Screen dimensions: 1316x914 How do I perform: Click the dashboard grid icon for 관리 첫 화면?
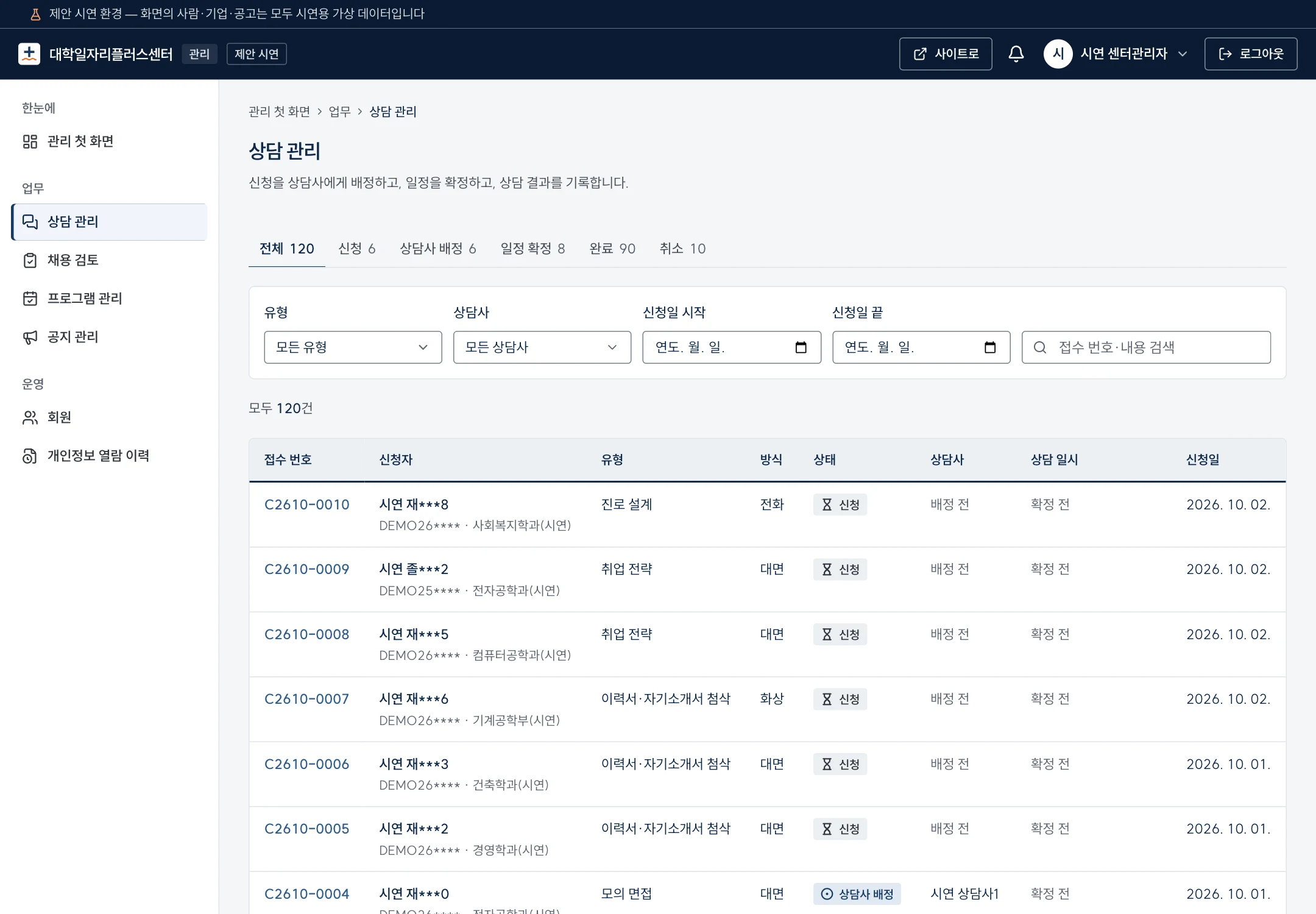point(30,141)
